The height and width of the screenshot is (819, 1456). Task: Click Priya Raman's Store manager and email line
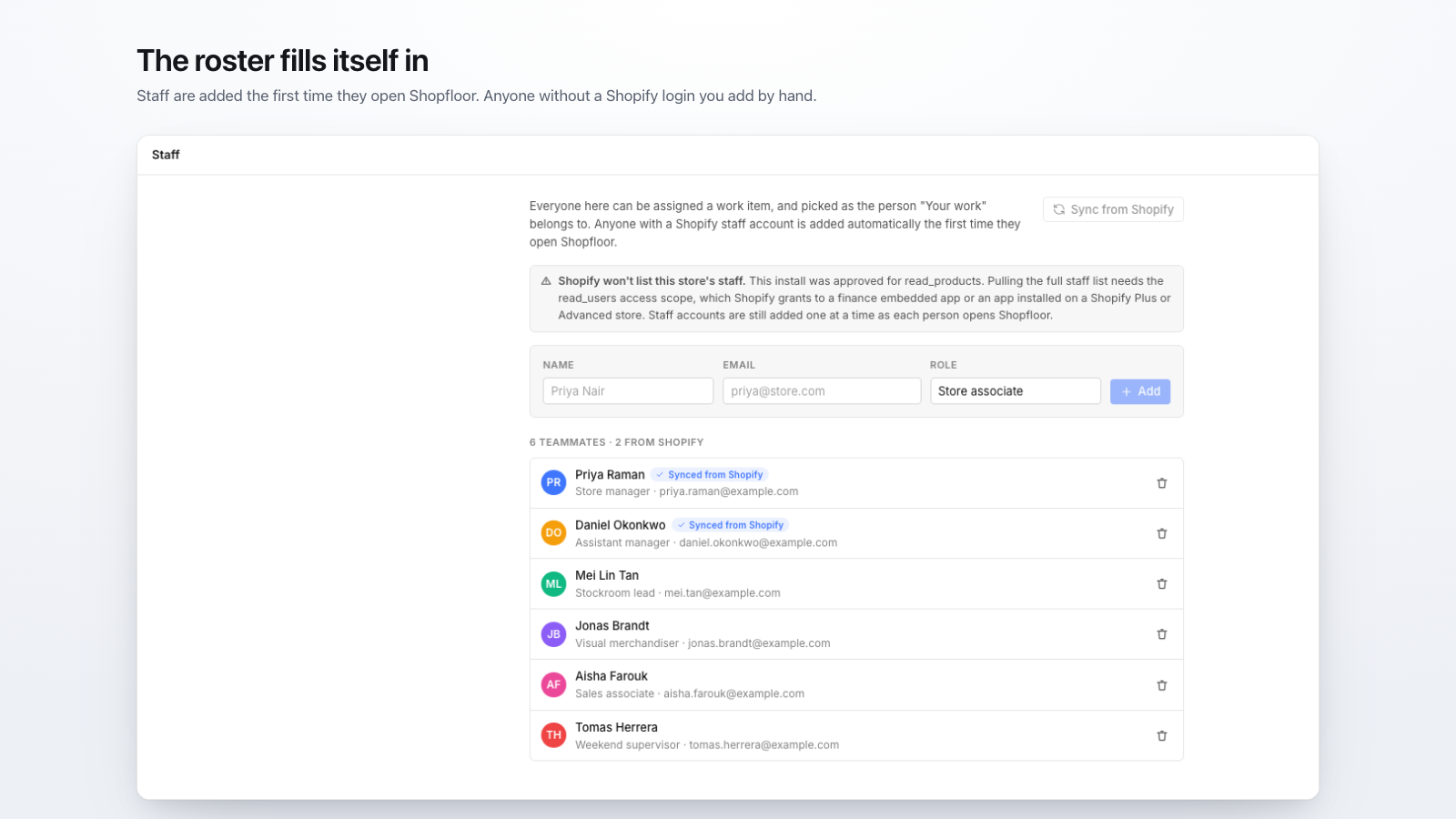687,491
